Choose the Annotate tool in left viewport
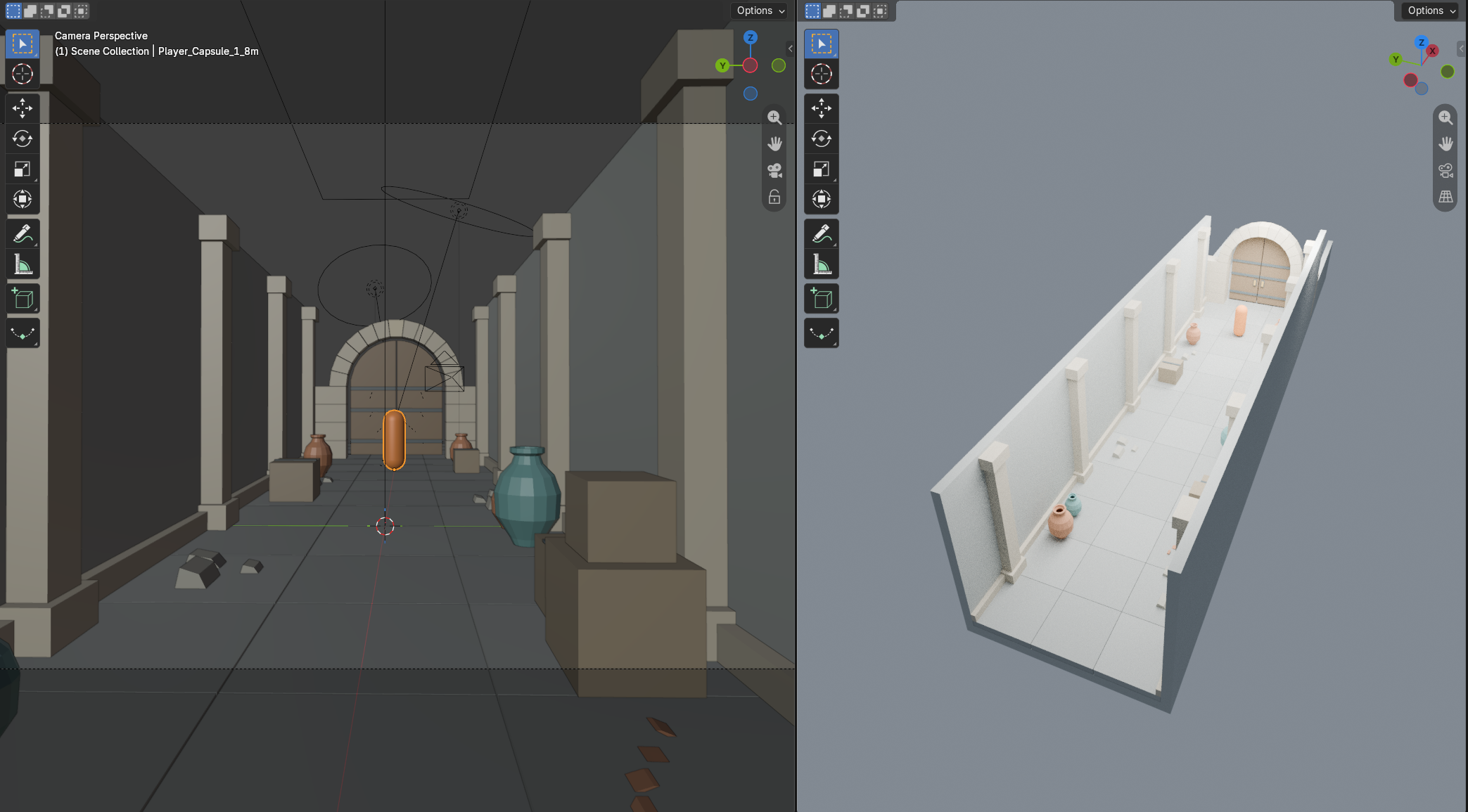1468x812 pixels. [23, 234]
